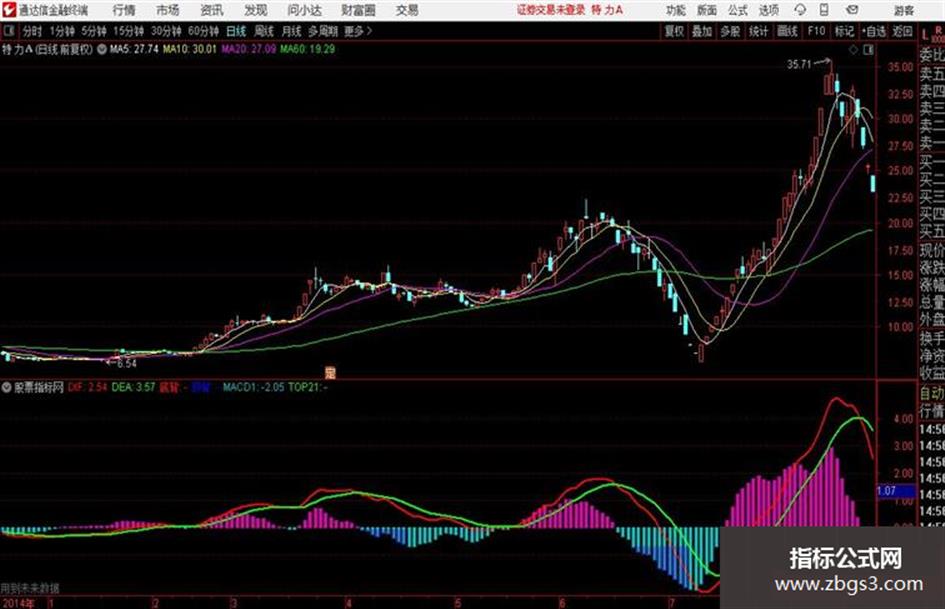Viewport: 945px width, 609px height.
Task: Click the 游客 user account label
Action: point(903,10)
